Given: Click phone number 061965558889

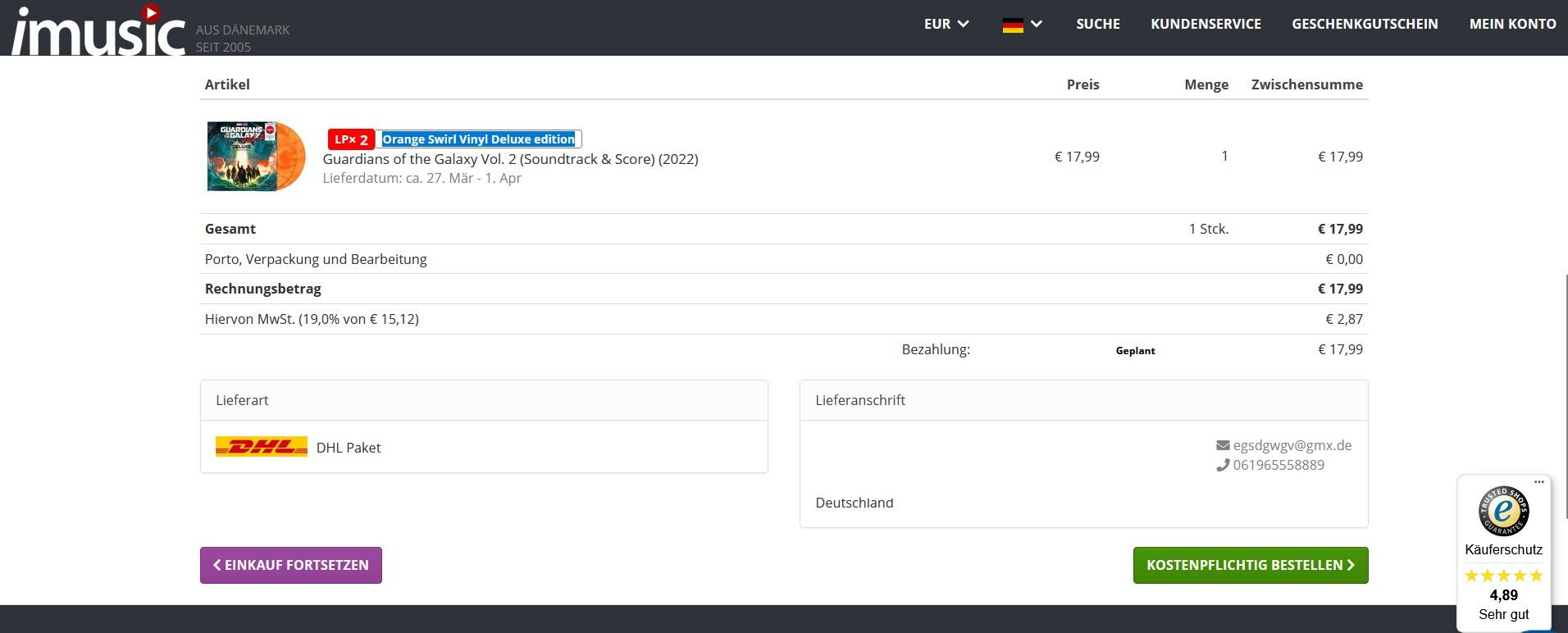Looking at the screenshot, I should coord(1279,465).
